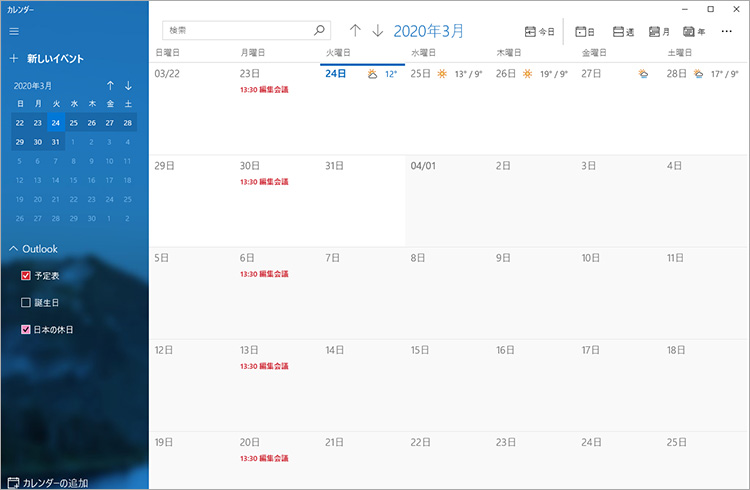This screenshot has width=750, height=490.
Task: Enable the 誕生日 calendar checkbox
Action: [x=26, y=302]
